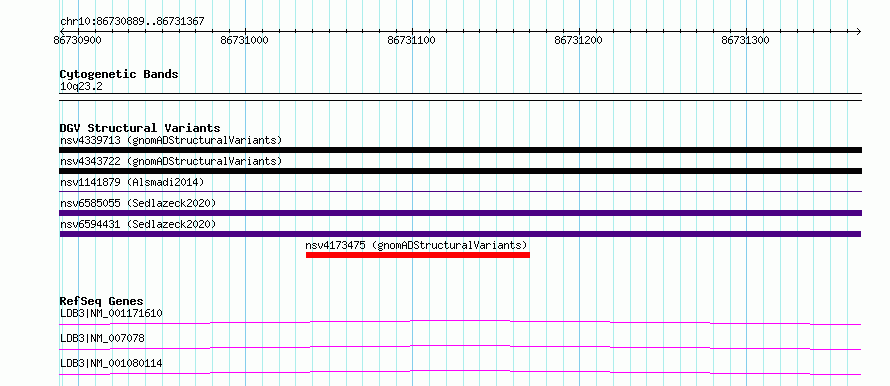Select the RefSeq Genes track heading
Image resolution: width=890 pixels, height=386 pixels.
(x=102, y=301)
